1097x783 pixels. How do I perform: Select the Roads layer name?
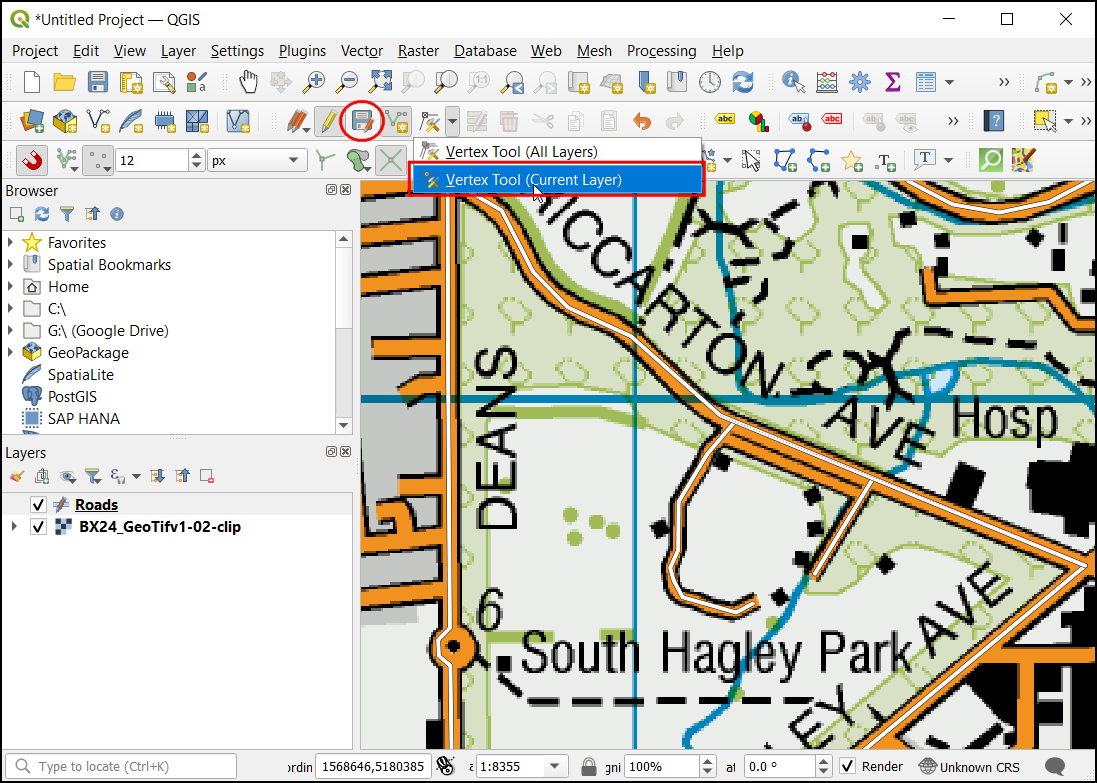96,505
